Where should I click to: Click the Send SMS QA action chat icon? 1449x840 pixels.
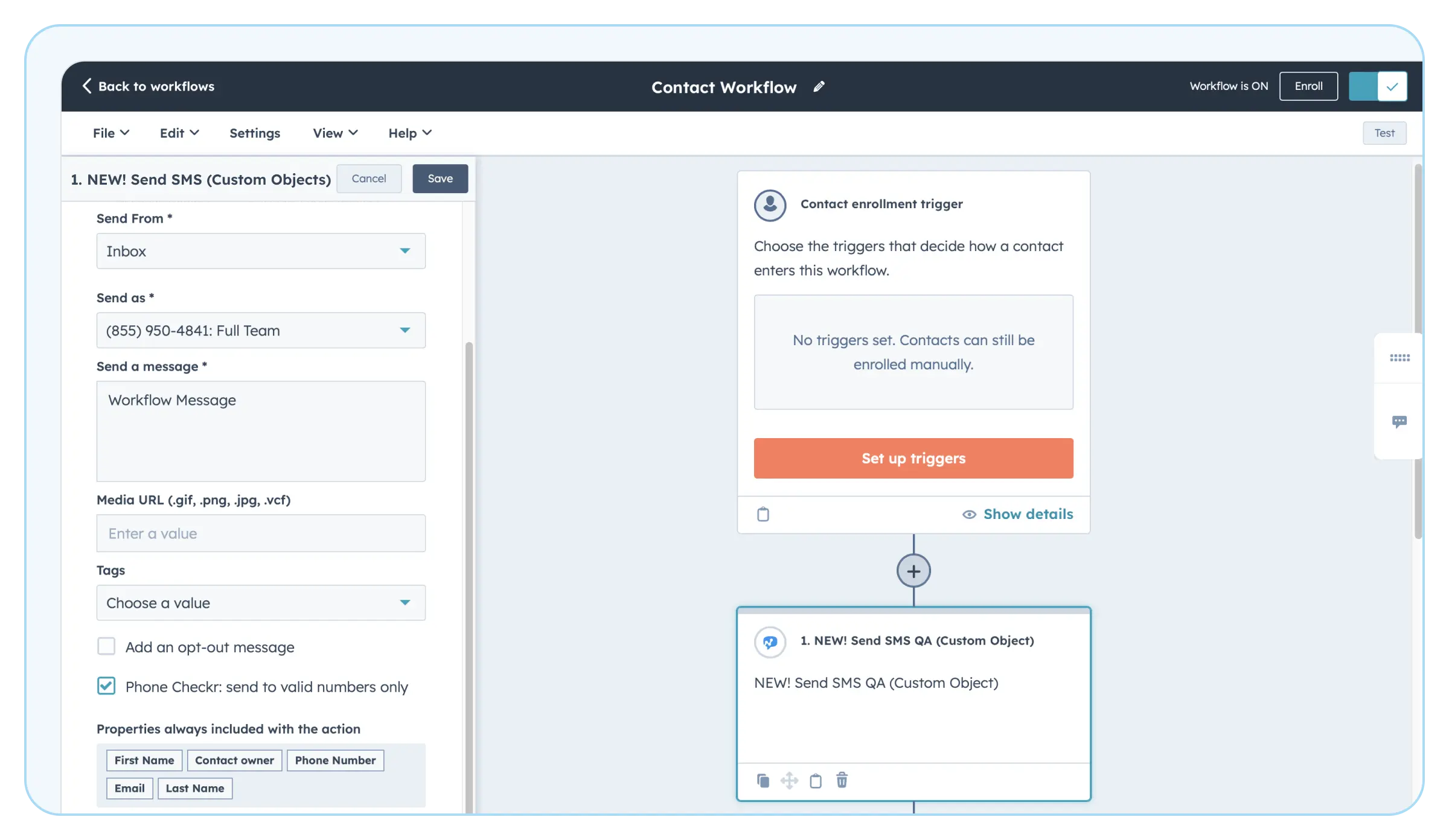point(770,641)
